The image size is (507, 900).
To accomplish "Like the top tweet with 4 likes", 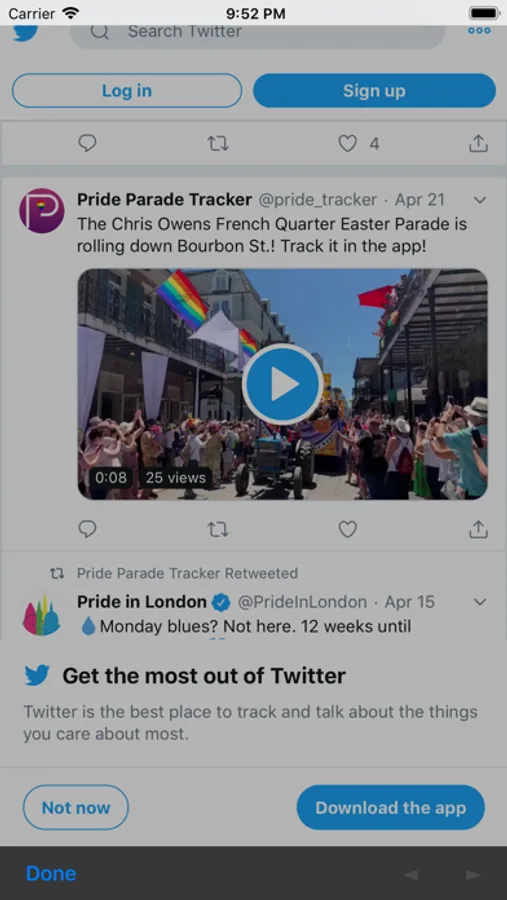I will pyautogui.click(x=347, y=143).
